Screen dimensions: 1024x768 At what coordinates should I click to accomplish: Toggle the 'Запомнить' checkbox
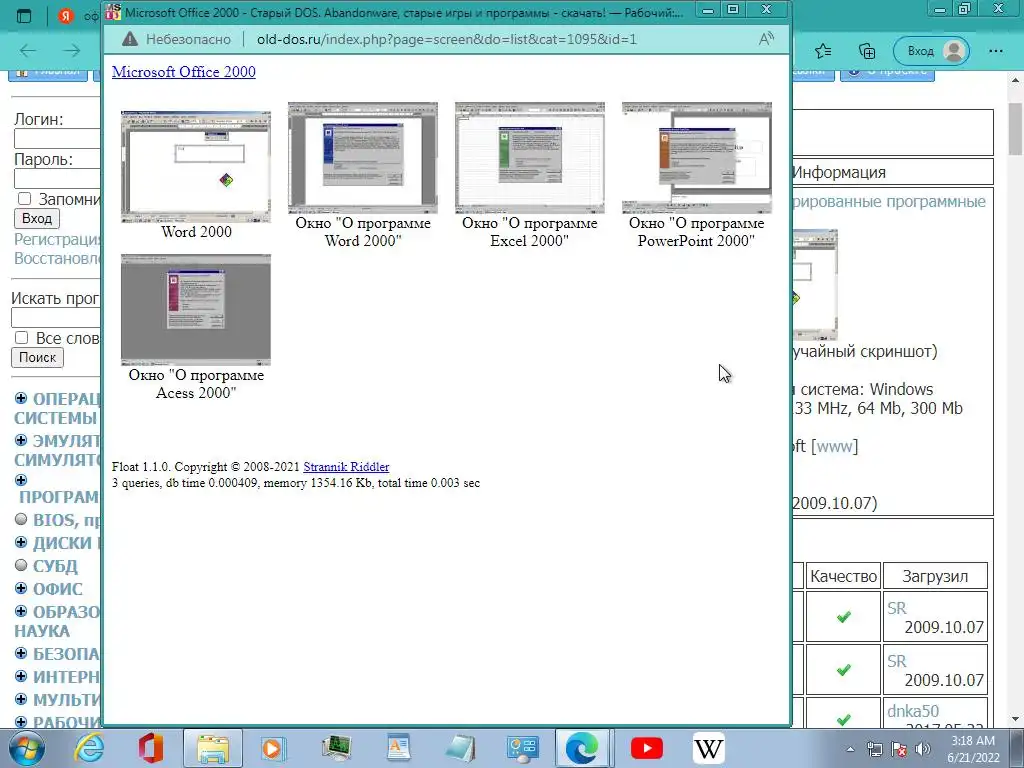coord(24,199)
